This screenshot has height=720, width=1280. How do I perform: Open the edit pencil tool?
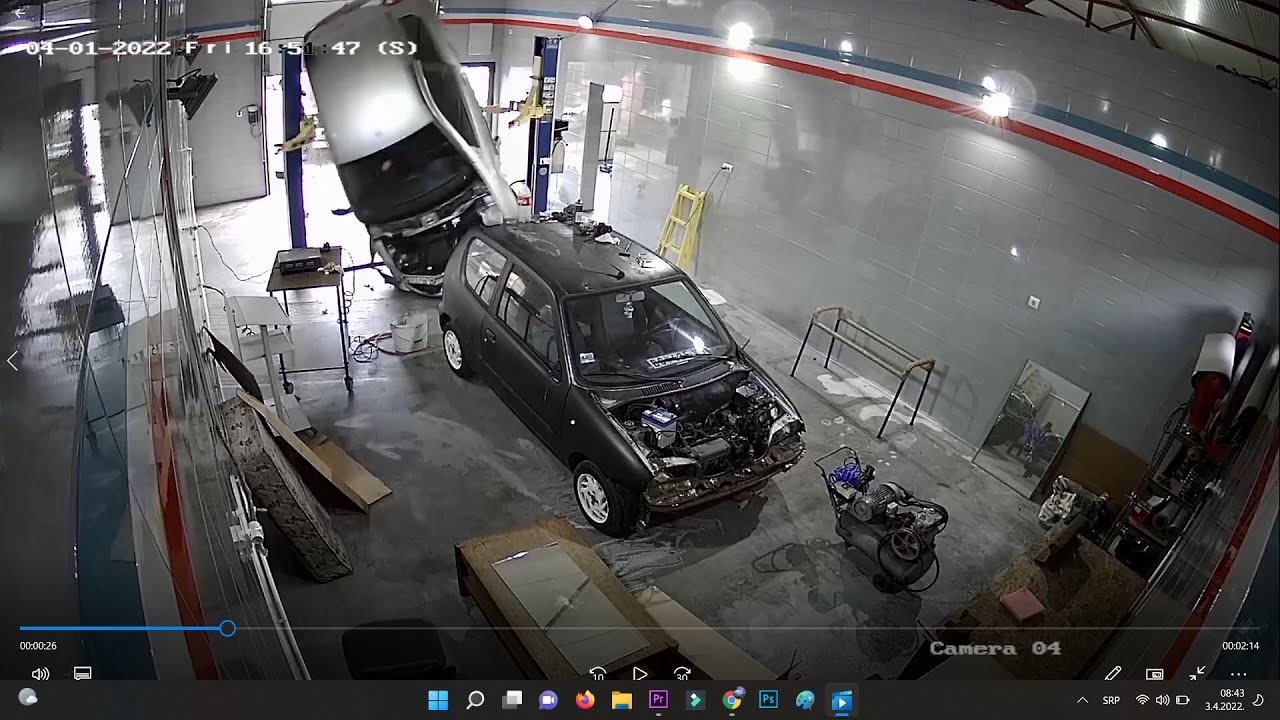(x=1112, y=674)
